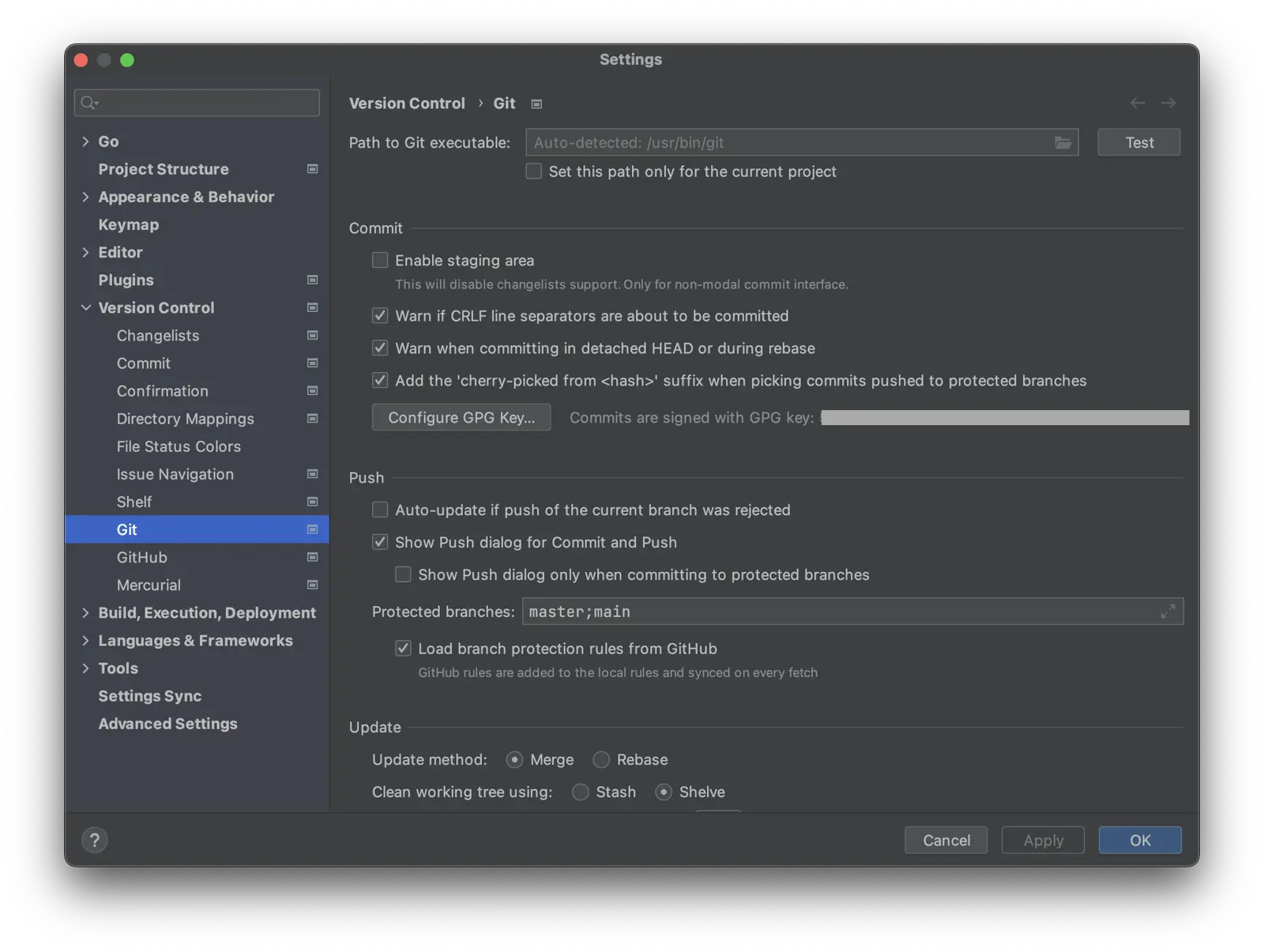The image size is (1264, 952).
Task: Open the GitHub settings page
Action: pyautogui.click(x=142, y=558)
